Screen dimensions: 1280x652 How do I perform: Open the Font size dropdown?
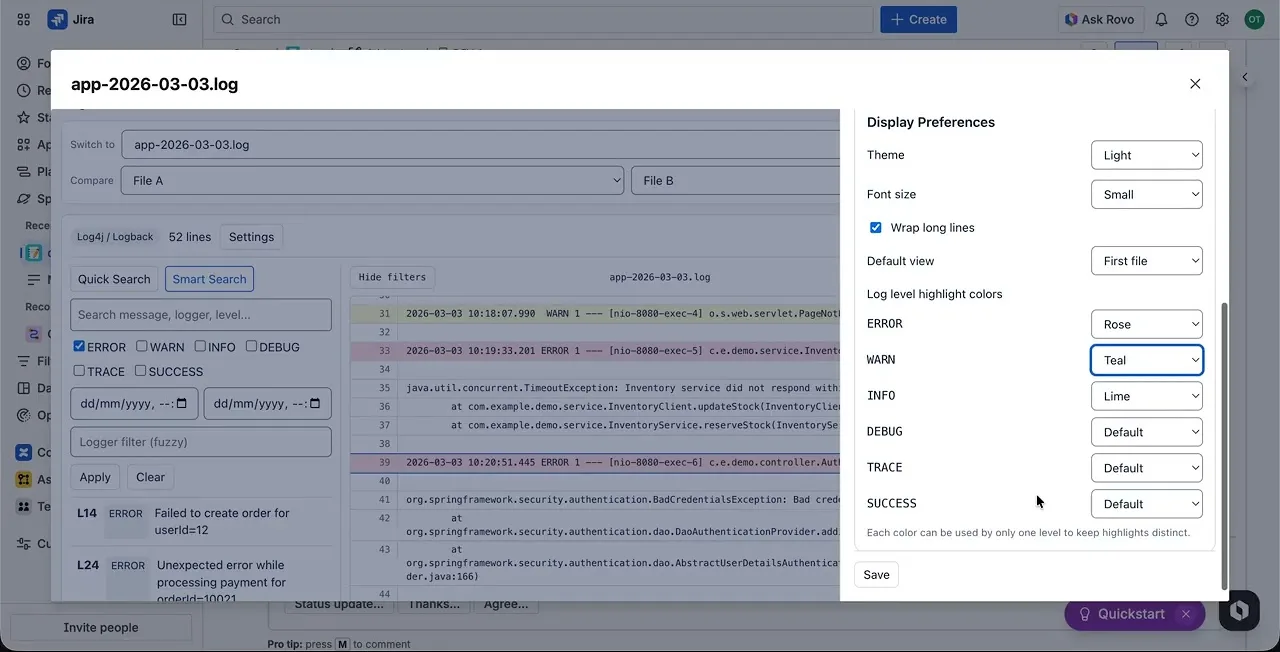(1146, 194)
